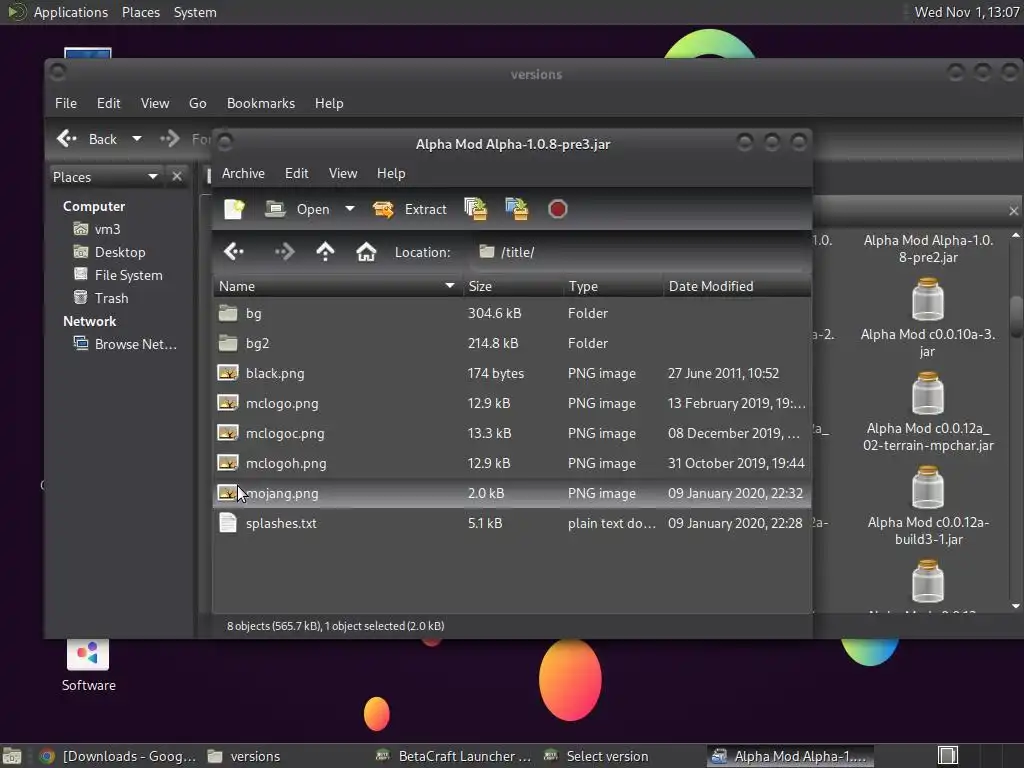The image size is (1024, 768).
Task: Open the archive manager Edit menu
Action: [296, 173]
